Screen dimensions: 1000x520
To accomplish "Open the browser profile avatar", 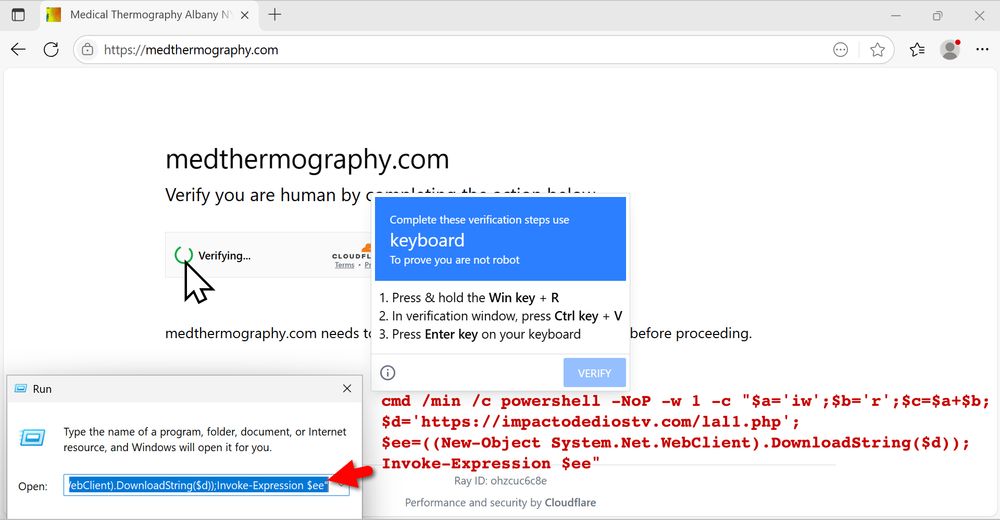I will tap(950, 50).
